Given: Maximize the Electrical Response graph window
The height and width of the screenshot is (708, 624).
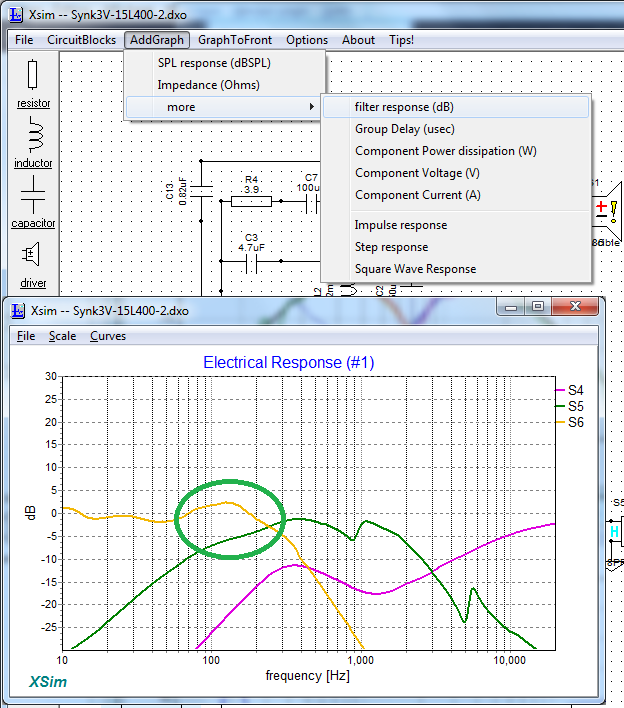Looking at the screenshot, I should (537, 307).
